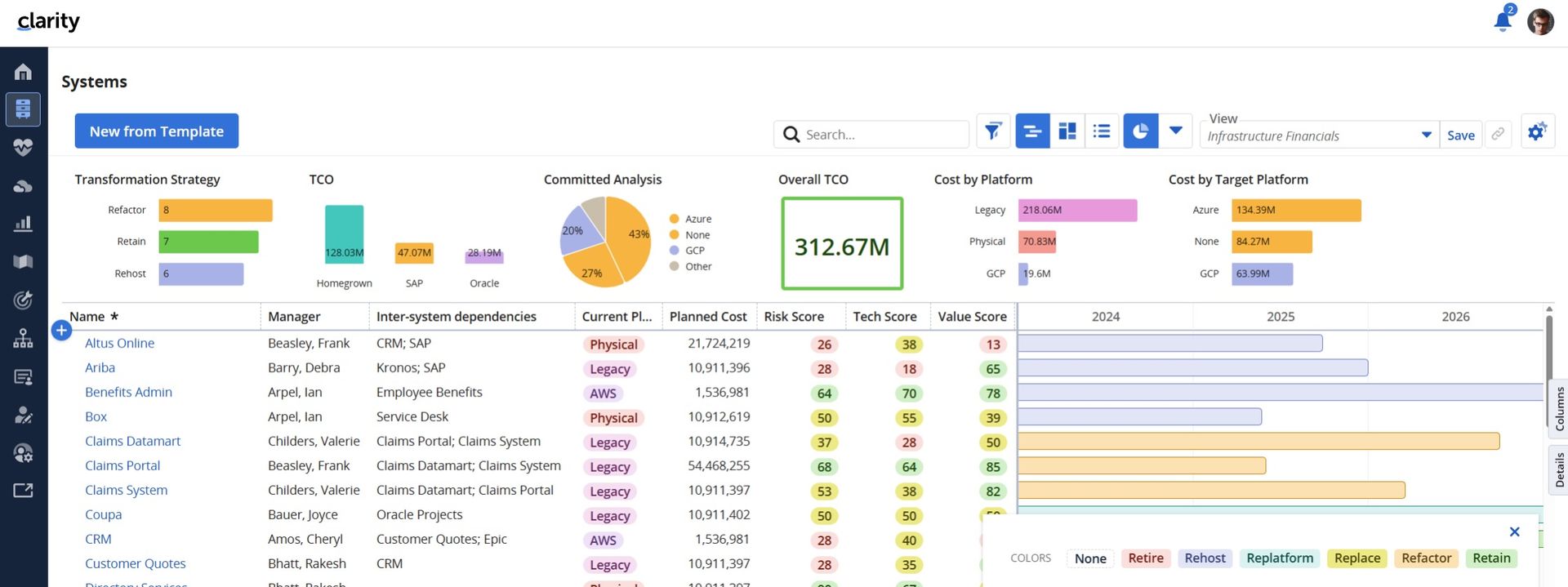Switch to the timeline Gantt view icon

coord(1032,131)
